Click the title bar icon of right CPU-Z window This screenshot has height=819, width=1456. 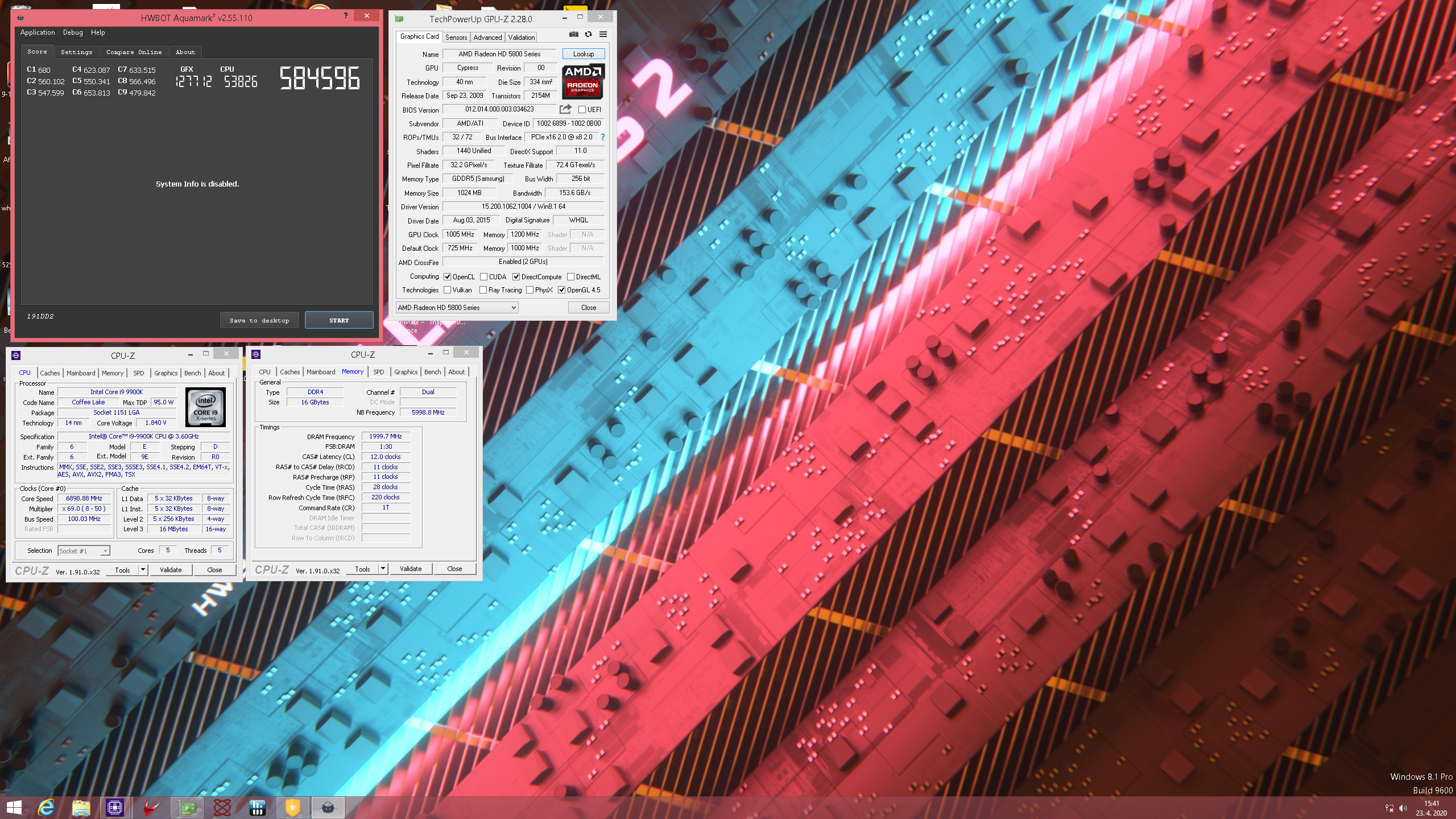256,354
